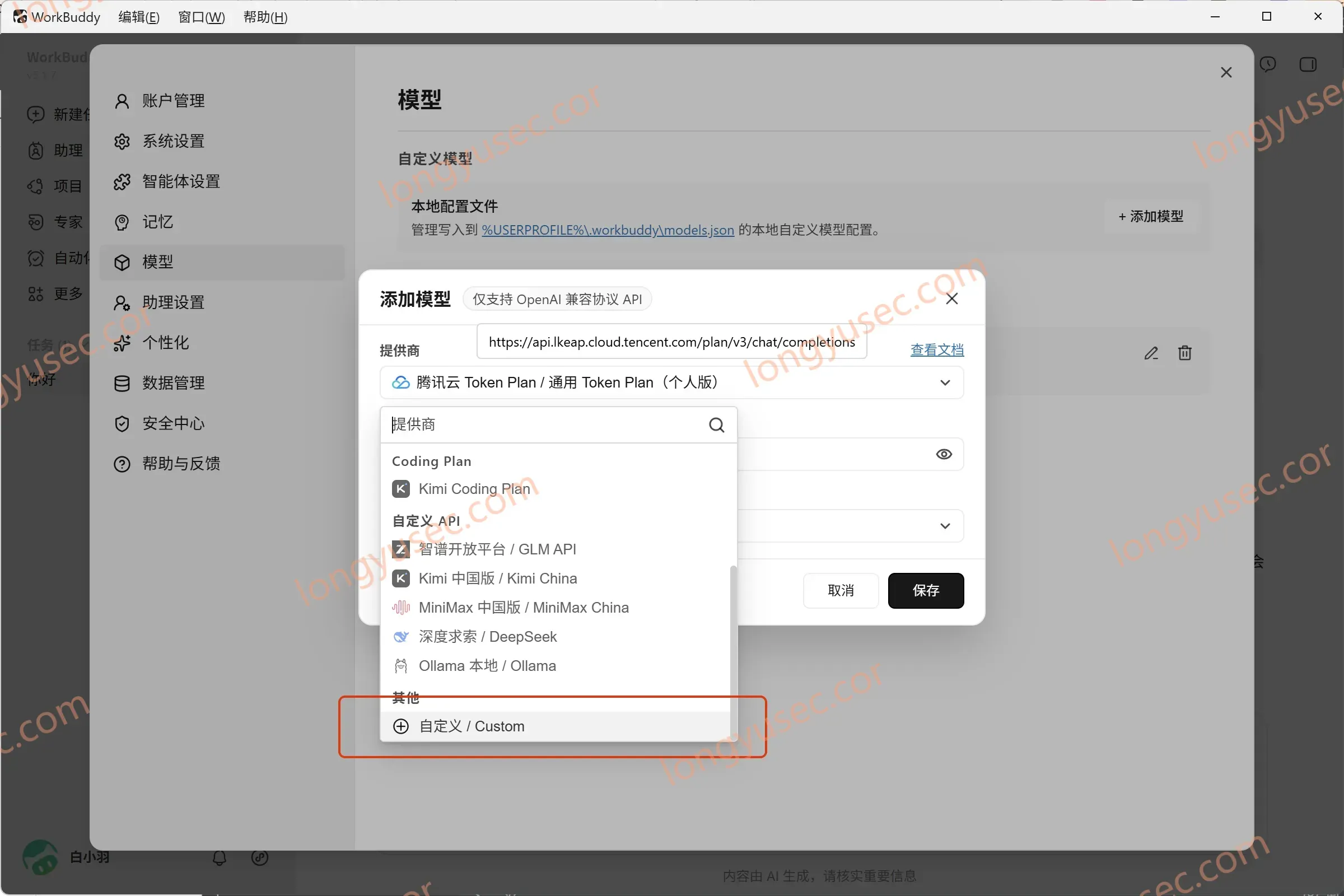Click the 保存 save button

pyautogui.click(x=925, y=590)
